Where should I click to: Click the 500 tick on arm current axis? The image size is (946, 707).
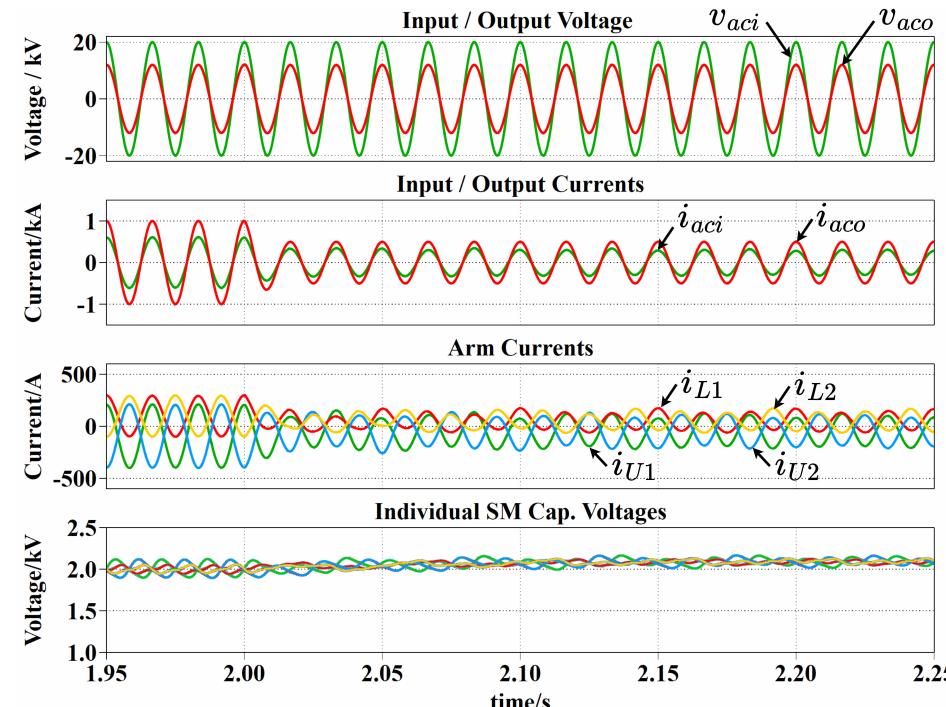pos(78,375)
